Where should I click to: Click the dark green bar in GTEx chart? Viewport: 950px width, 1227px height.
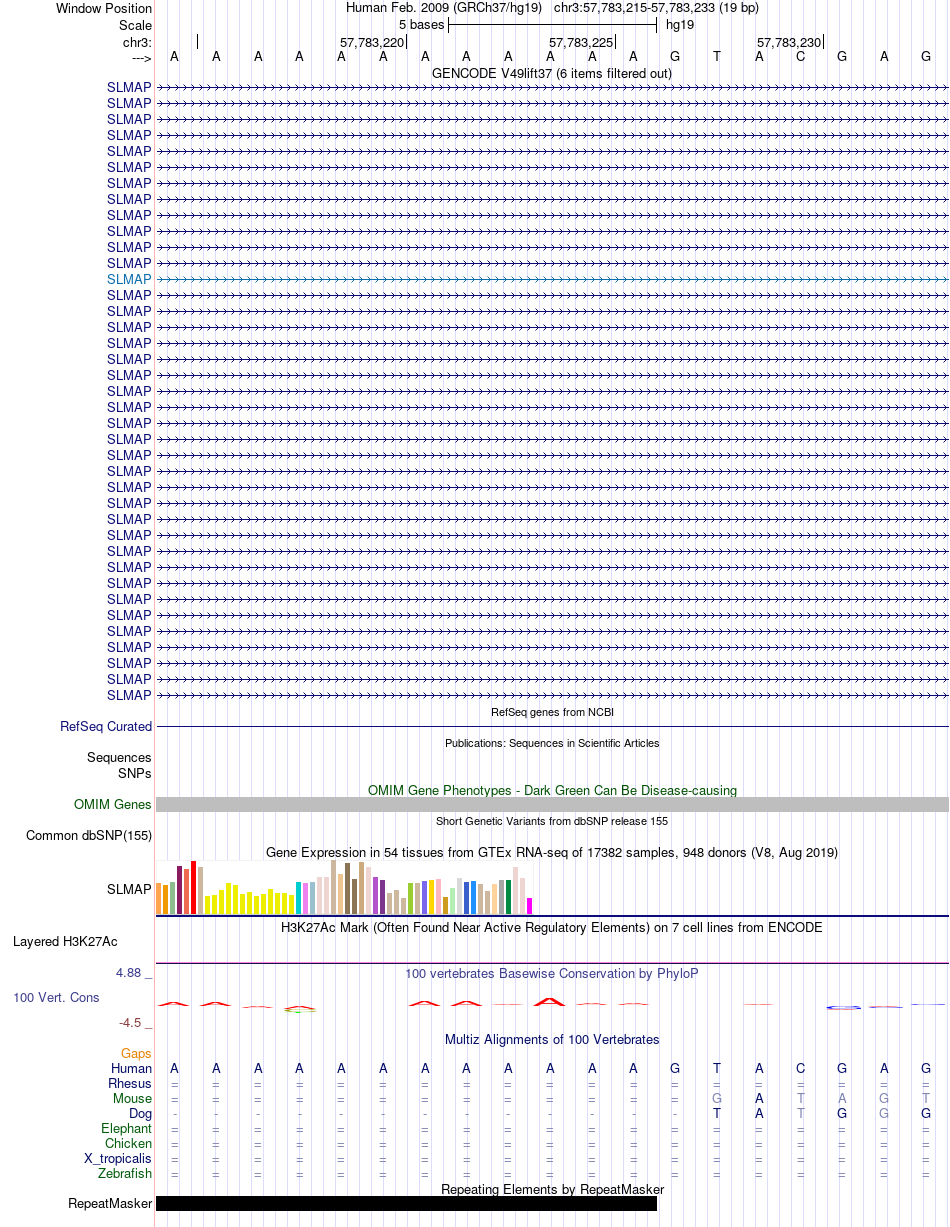point(509,897)
